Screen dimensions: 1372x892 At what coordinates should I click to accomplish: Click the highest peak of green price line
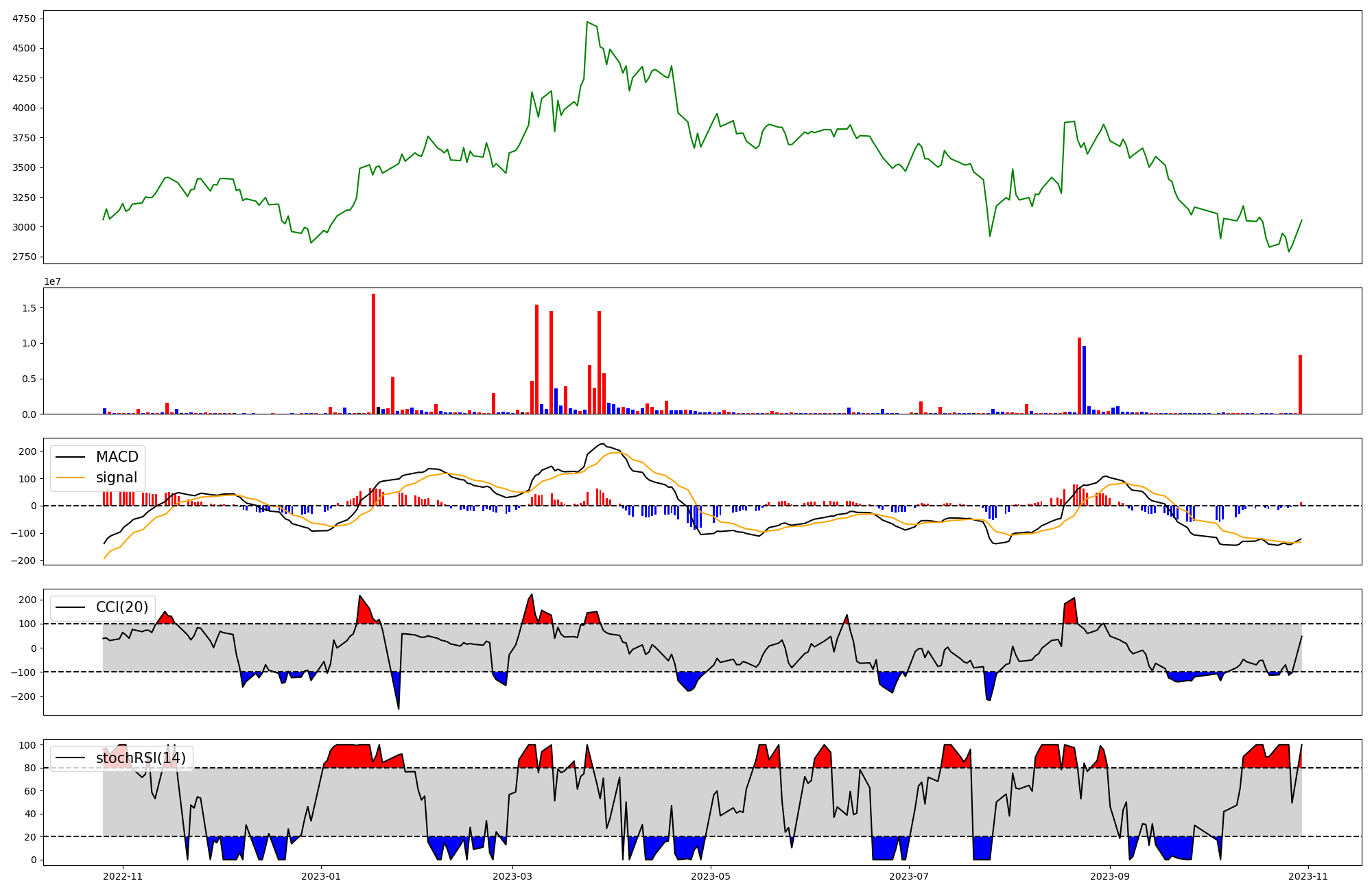[587, 22]
